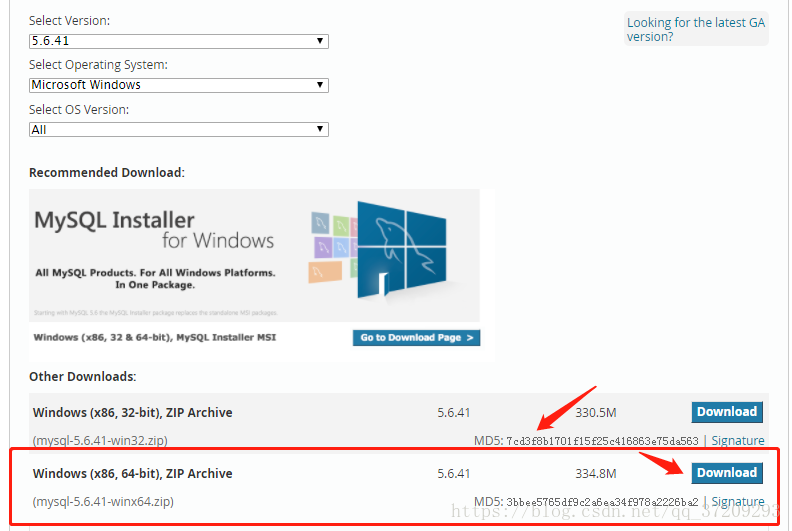Click the Go to Download Page button
This screenshot has width=792, height=531.
pos(416,337)
